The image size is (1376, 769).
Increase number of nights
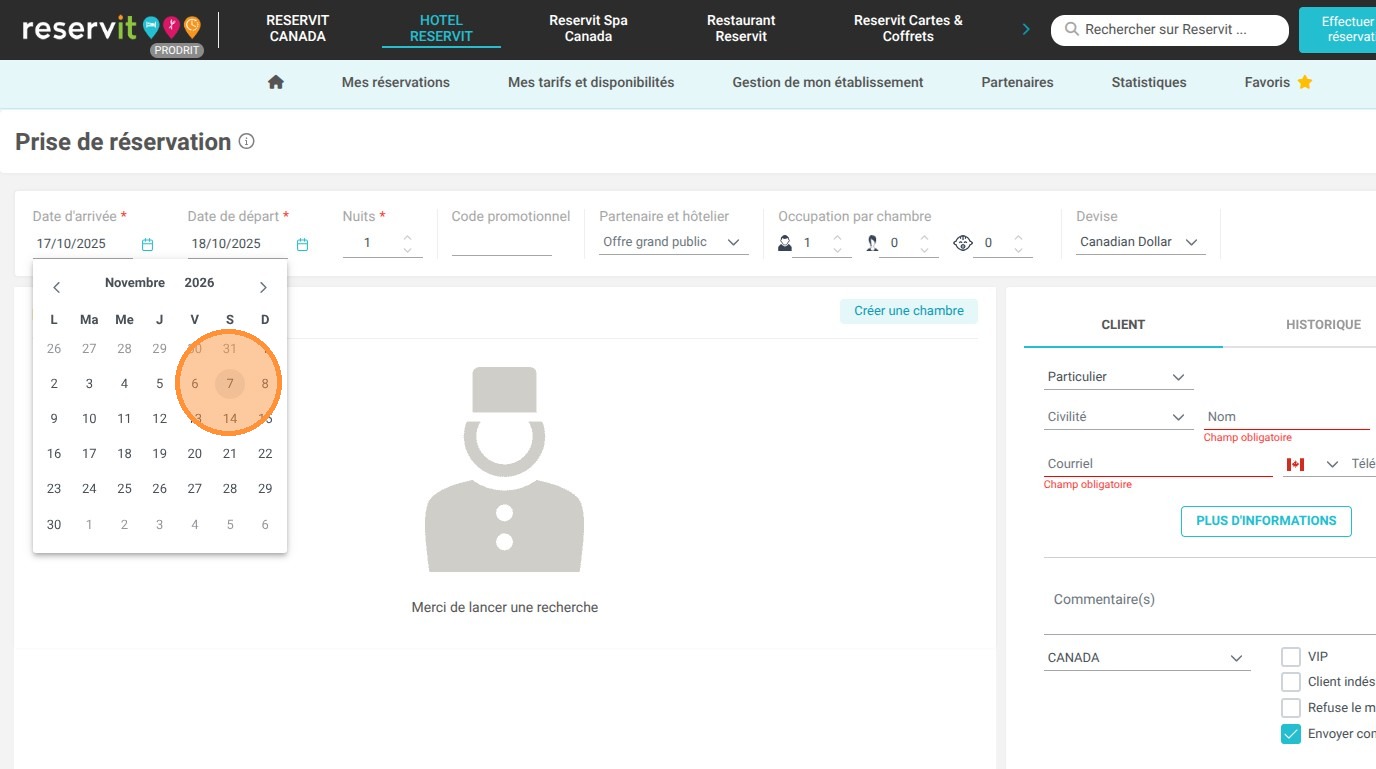407,237
